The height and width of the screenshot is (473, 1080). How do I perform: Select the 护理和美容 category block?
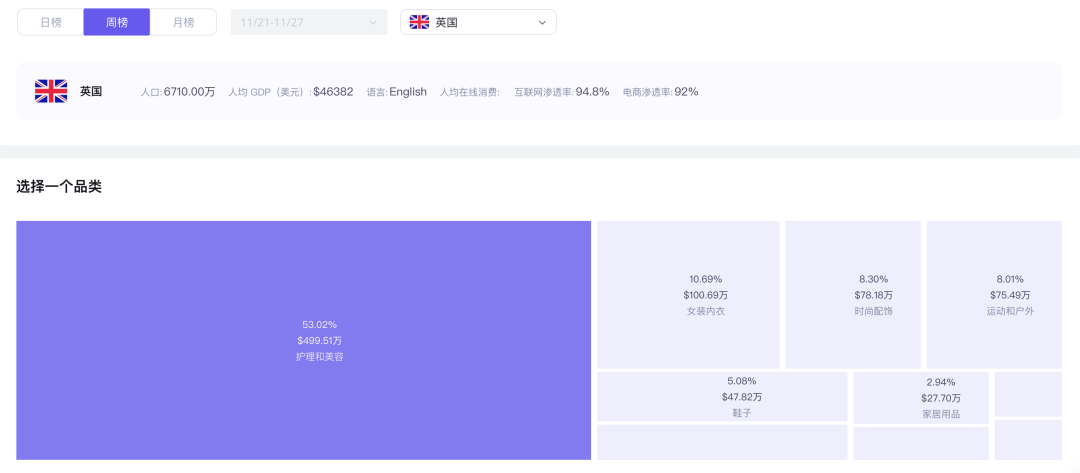304,340
